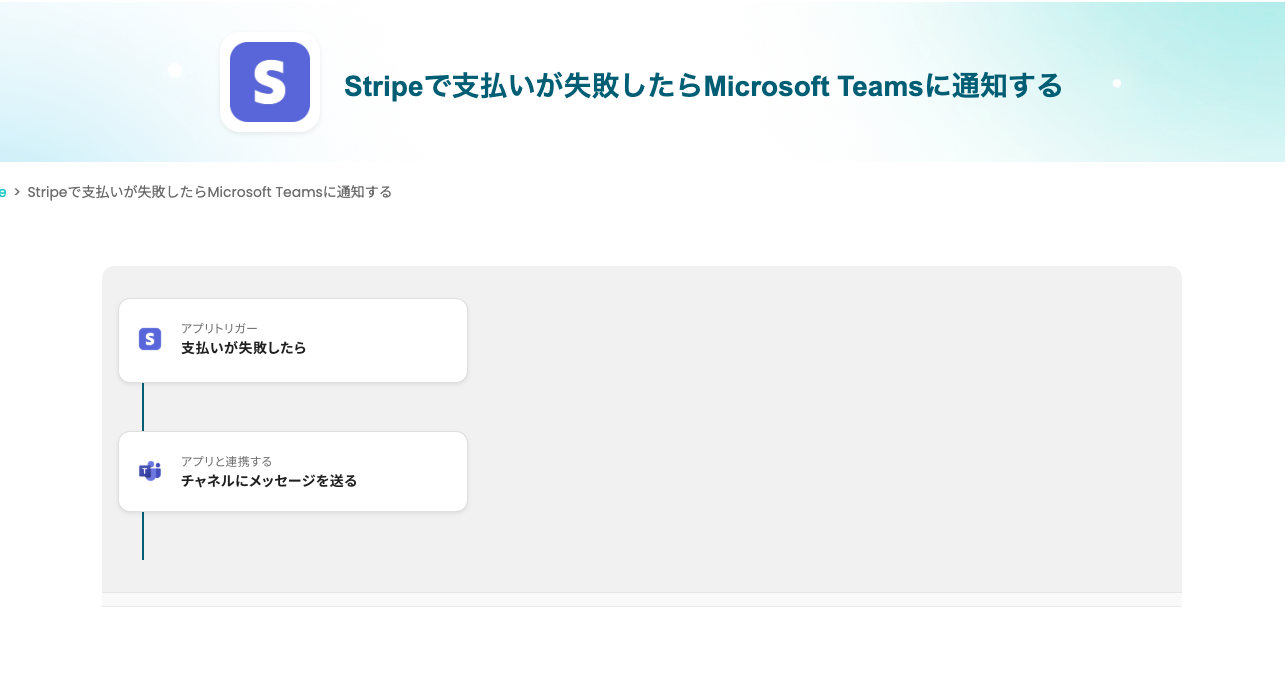Click the small Stripe icon in the trigger card
The width and height of the screenshot is (1285, 686).
(x=150, y=339)
